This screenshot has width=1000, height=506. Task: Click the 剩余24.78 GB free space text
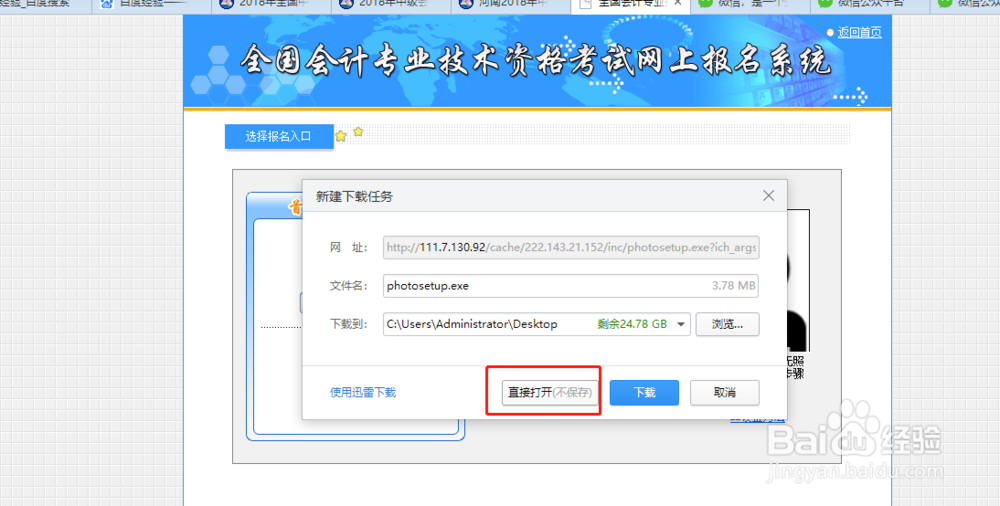coord(632,324)
